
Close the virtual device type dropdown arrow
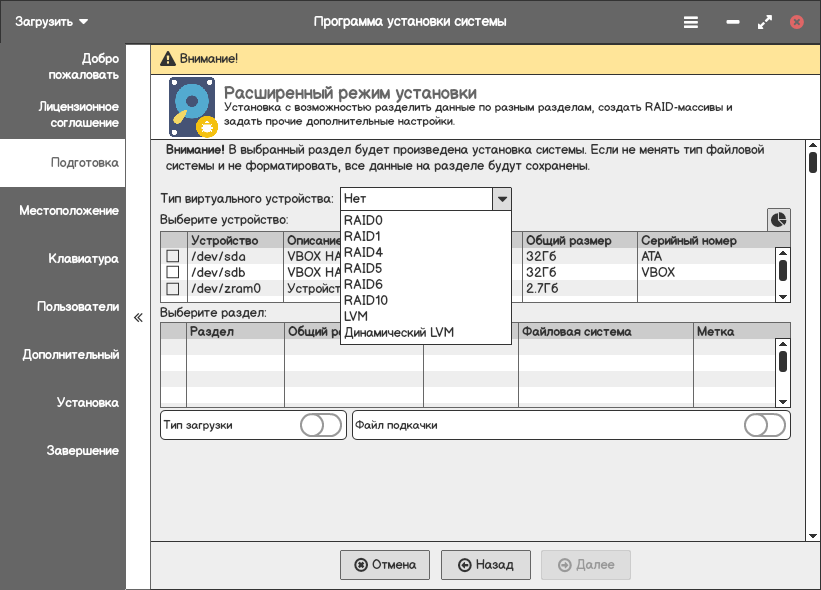502,199
